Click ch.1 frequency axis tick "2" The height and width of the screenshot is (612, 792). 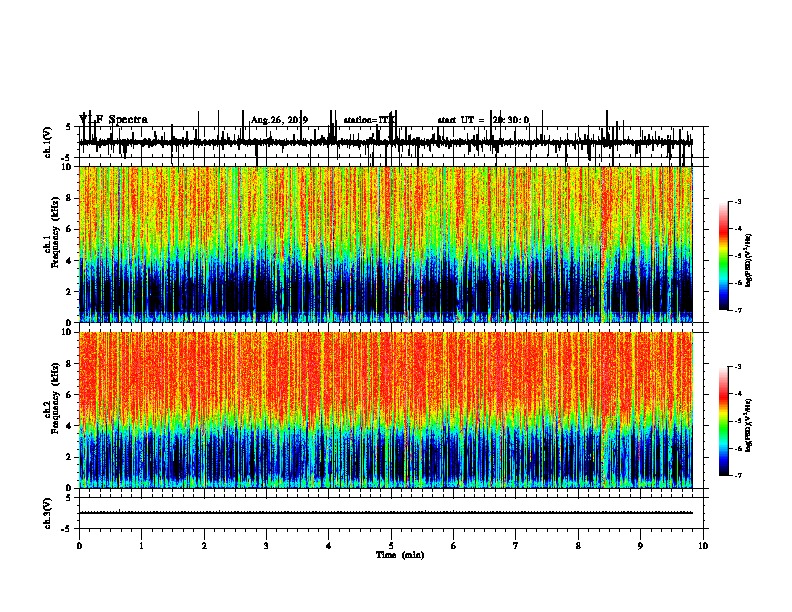point(70,291)
